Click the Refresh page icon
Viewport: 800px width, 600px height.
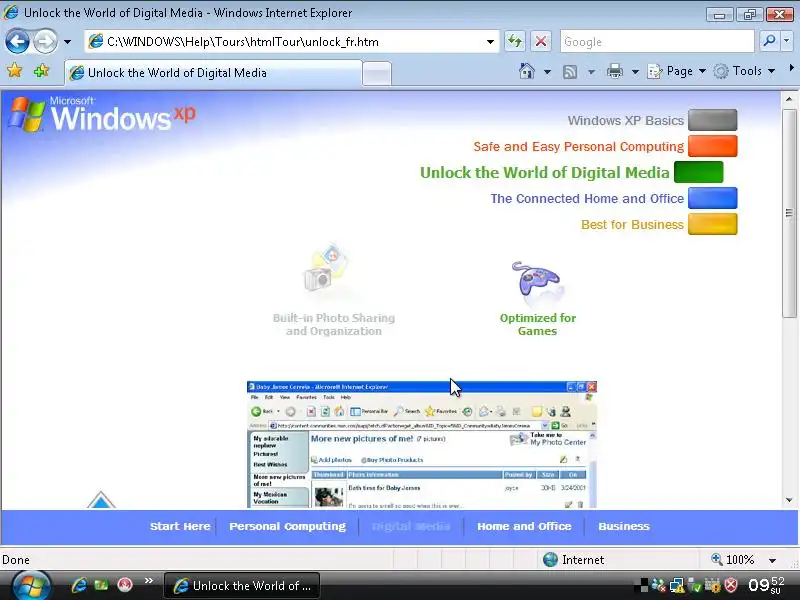coord(515,42)
